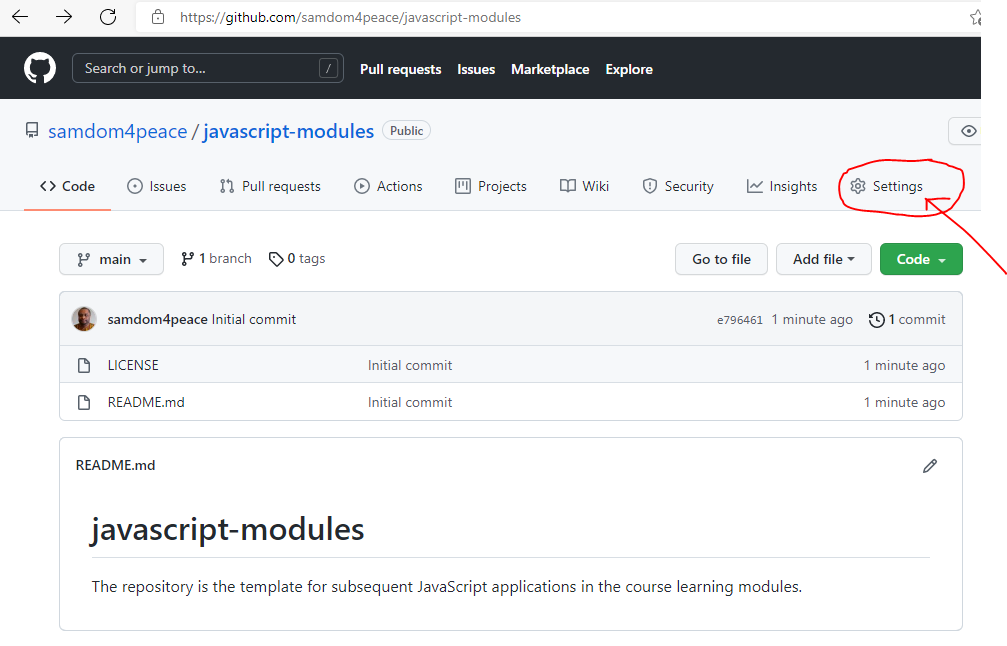Open the Wiki tab
This screenshot has height=646, width=1007.
click(584, 186)
